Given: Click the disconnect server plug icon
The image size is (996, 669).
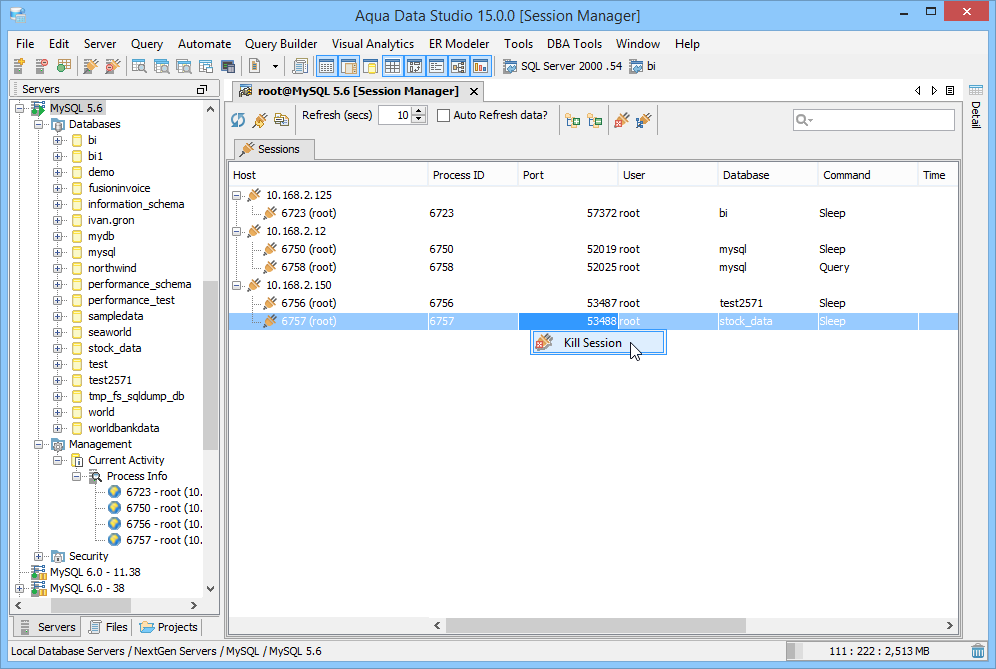Looking at the screenshot, I should click(112, 65).
